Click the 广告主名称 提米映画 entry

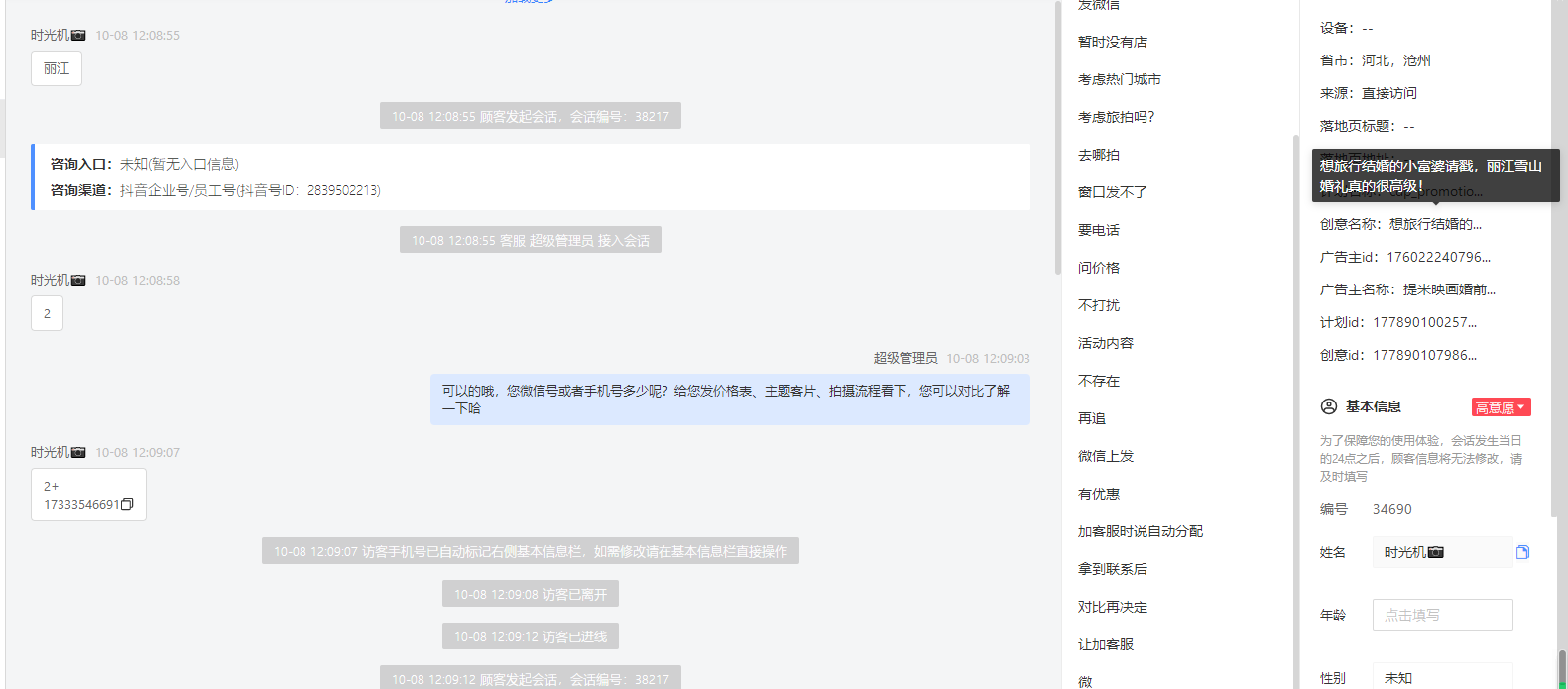pyautogui.click(x=1407, y=289)
